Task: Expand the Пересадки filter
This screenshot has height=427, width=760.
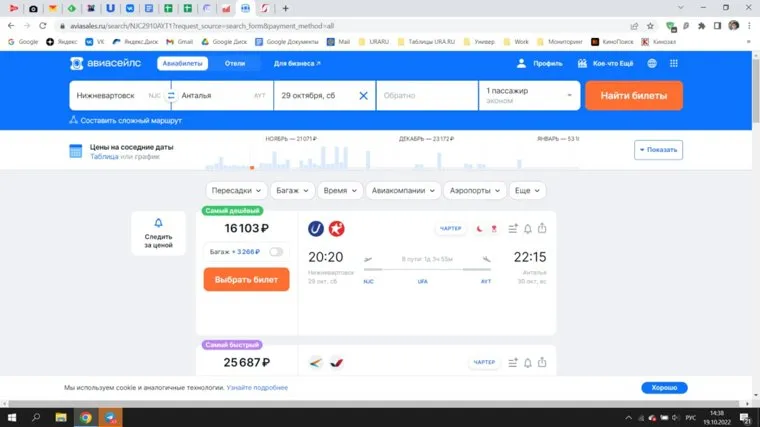Action: pyautogui.click(x=236, y=190)
